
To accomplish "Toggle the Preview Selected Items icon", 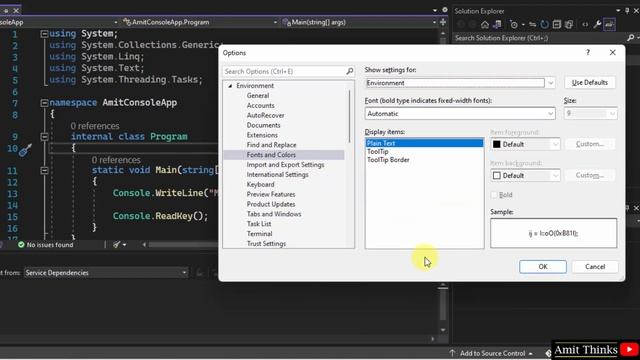I will tap(609, 24).
